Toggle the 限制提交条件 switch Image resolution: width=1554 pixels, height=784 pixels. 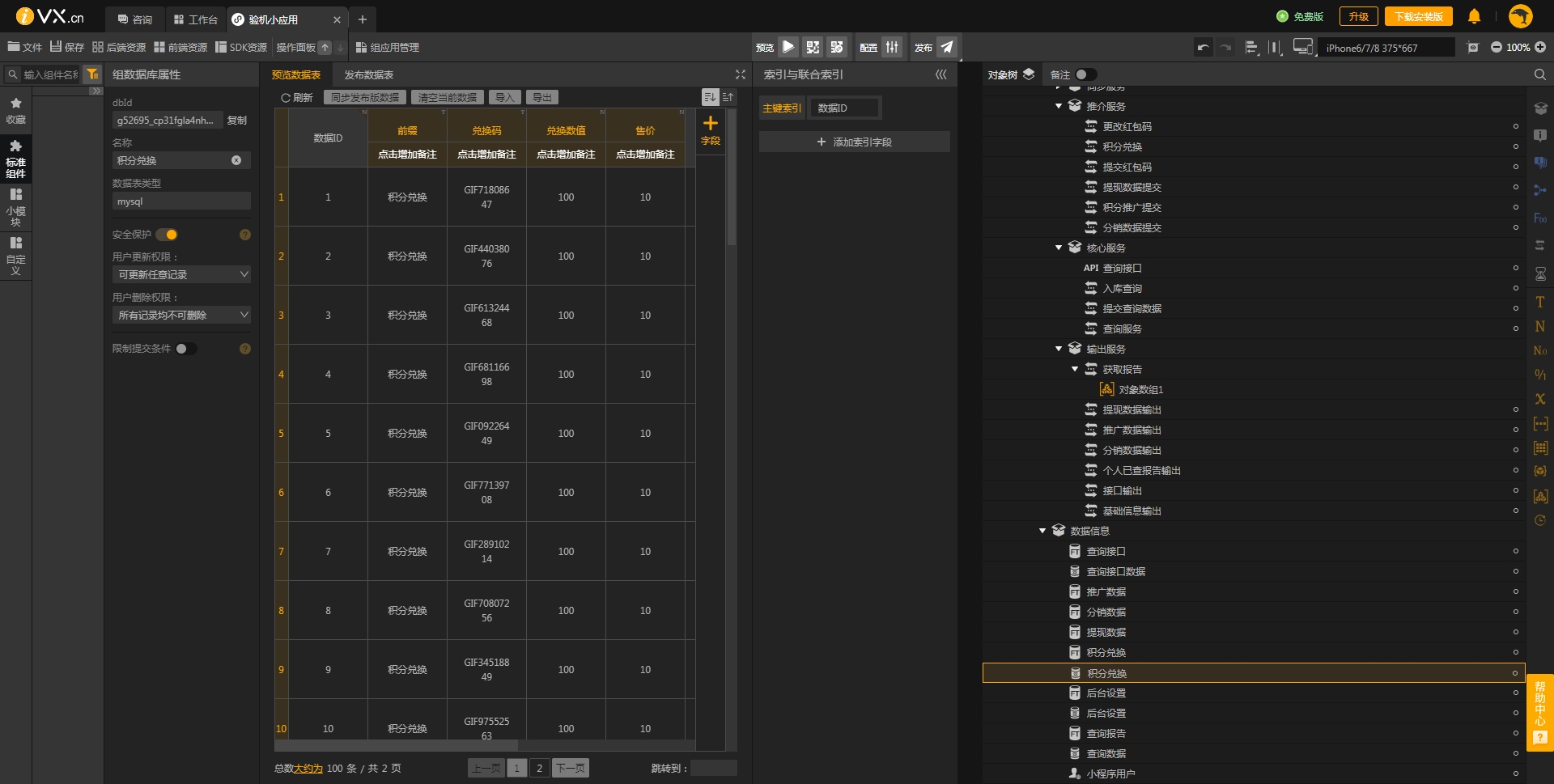pyautogui.click(x=186, y=349)
